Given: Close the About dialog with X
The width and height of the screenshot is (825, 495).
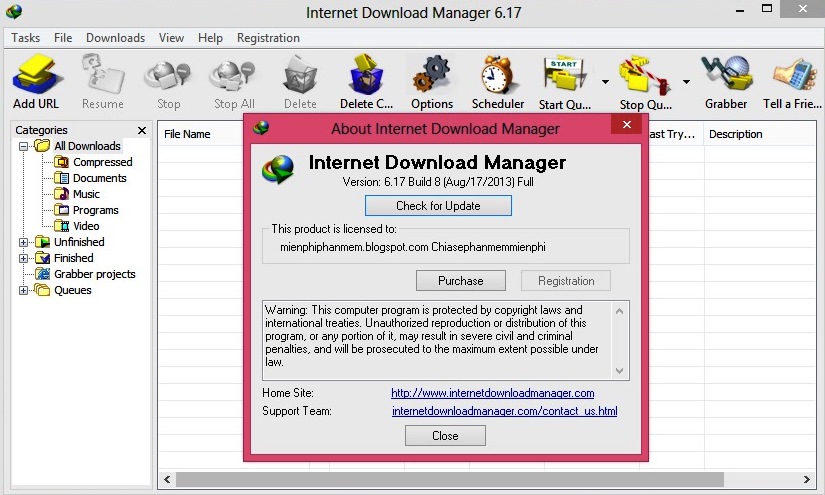Looking at the screenshot, I should pos(627,125).
